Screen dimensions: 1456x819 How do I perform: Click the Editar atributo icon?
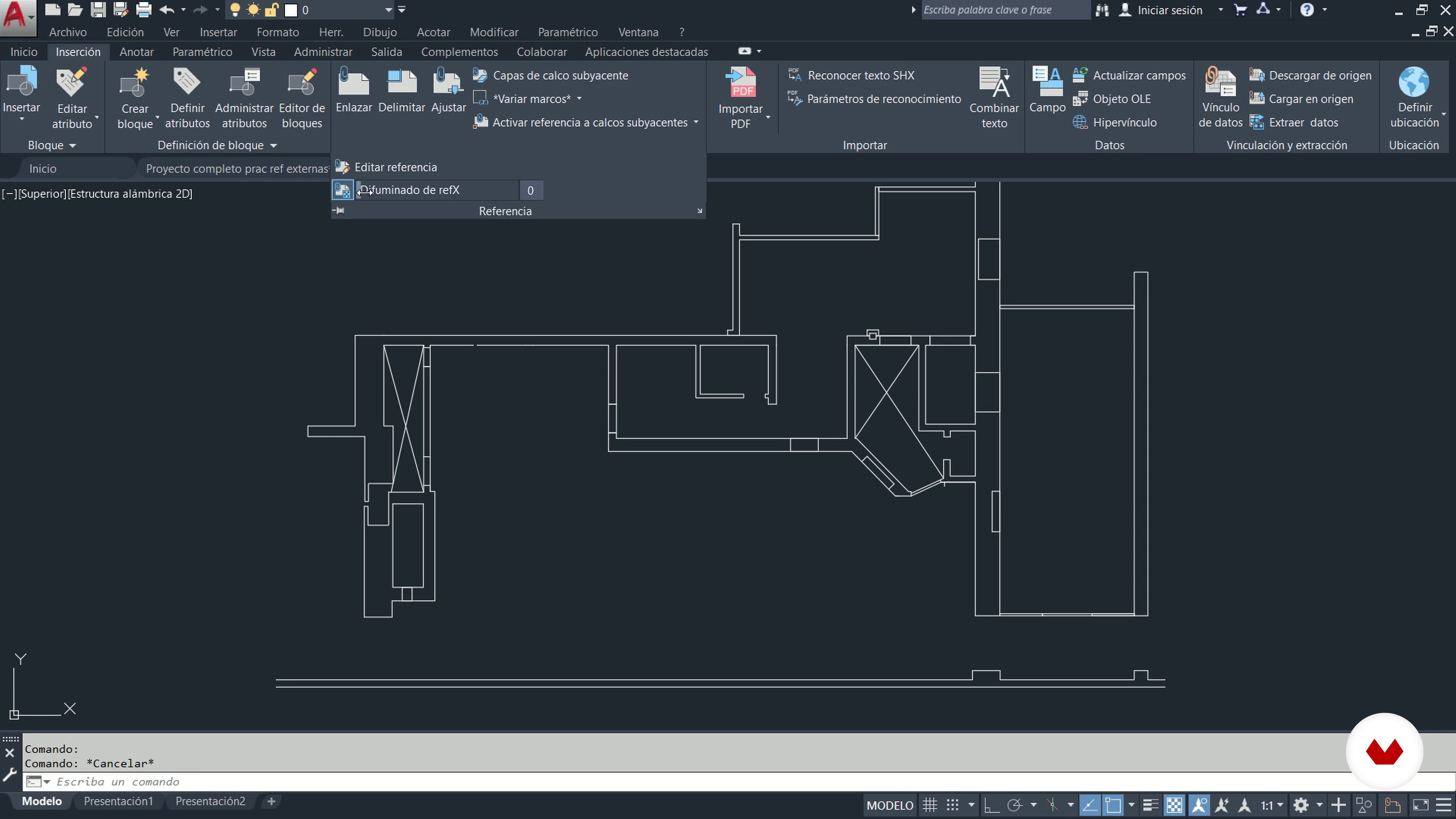tap(72, 82)
